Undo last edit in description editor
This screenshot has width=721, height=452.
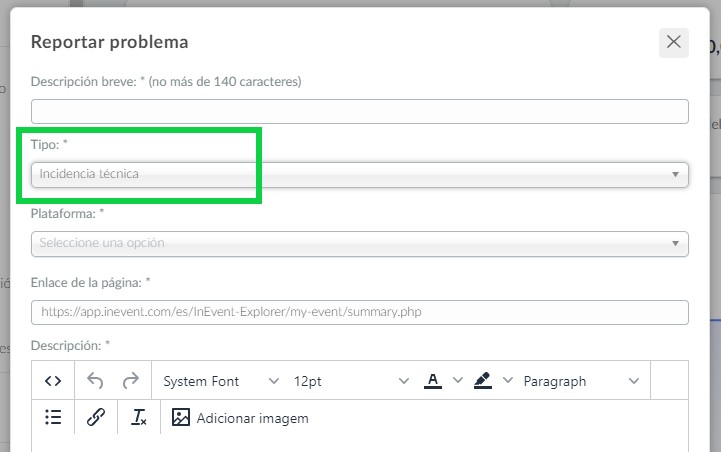click(95, 381)
